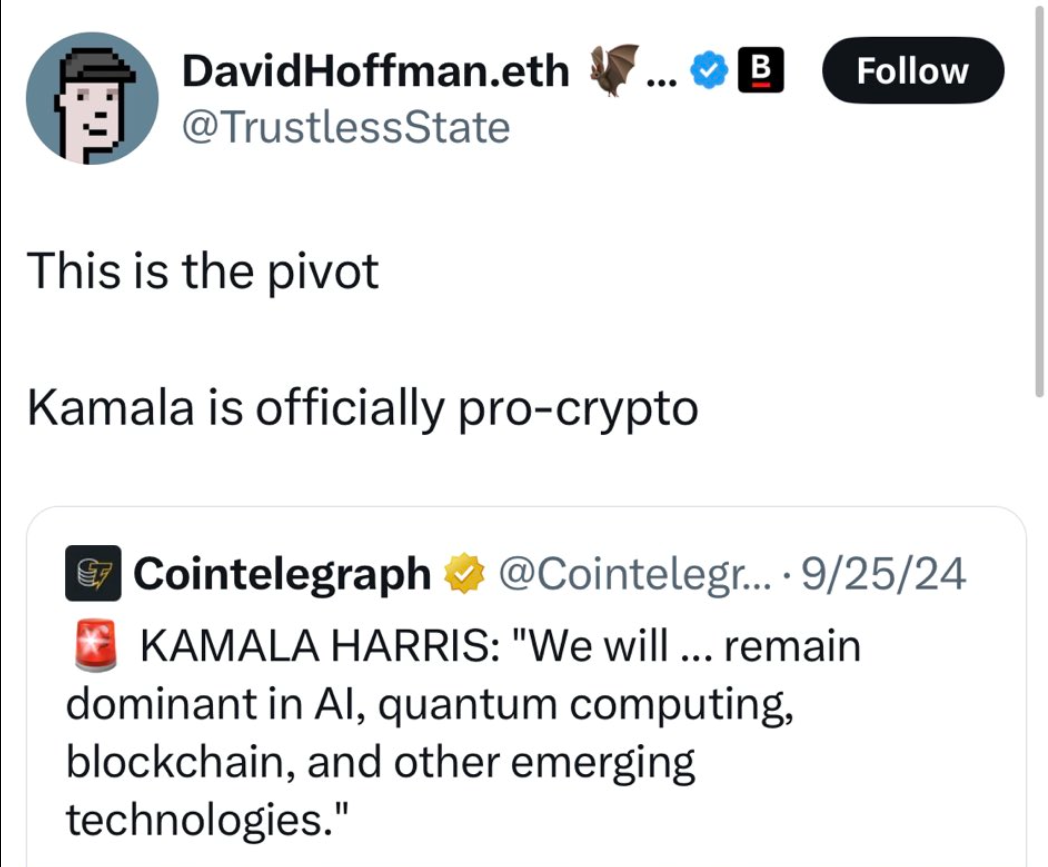Open the Cointelegraph account name
This screenshot has width=1048, height=867.
(x=282, y=574)
